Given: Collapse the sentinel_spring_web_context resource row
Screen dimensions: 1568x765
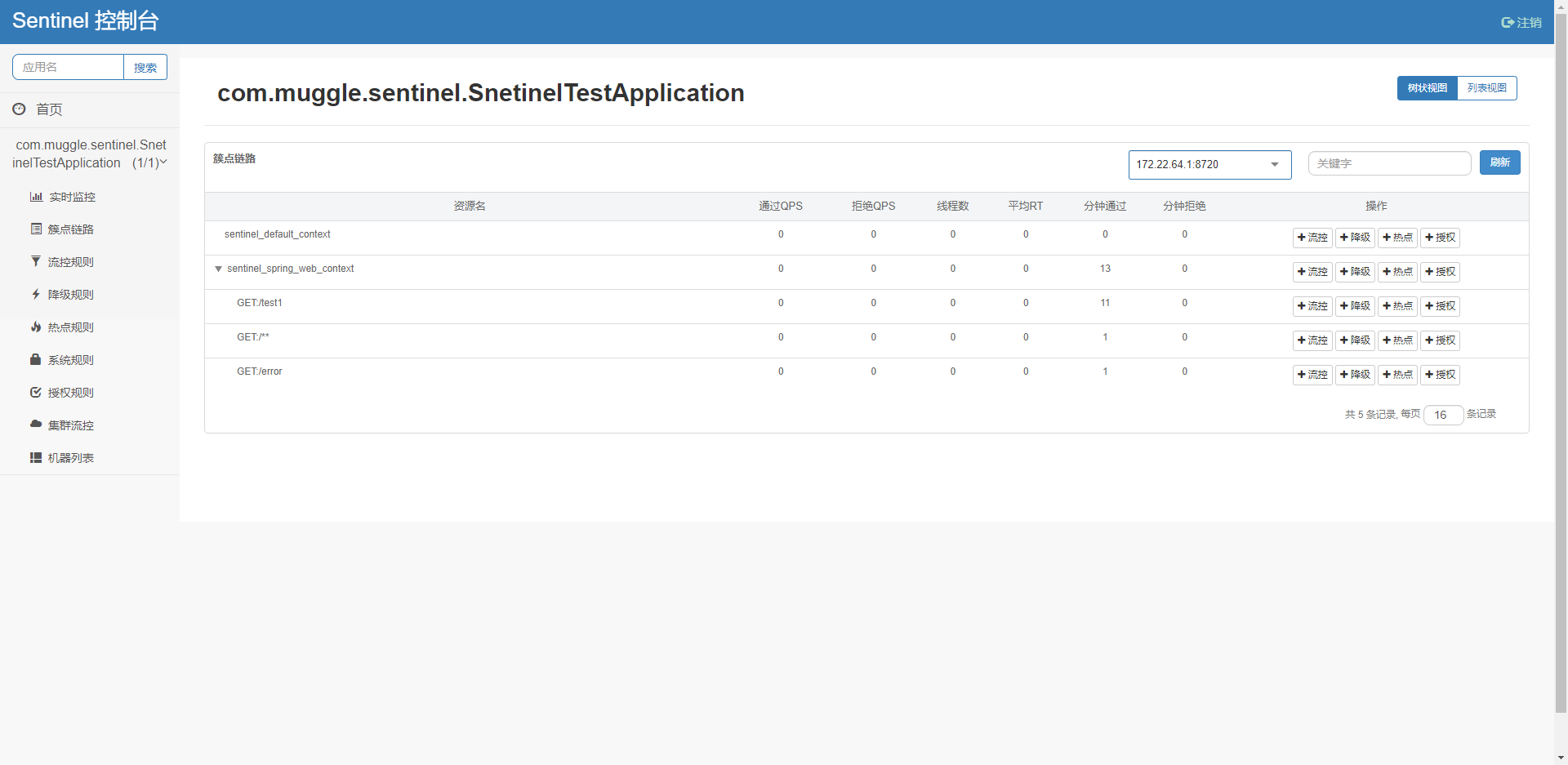Looking at the screenshot, I should pyautogui.click(x=218, y=269).
